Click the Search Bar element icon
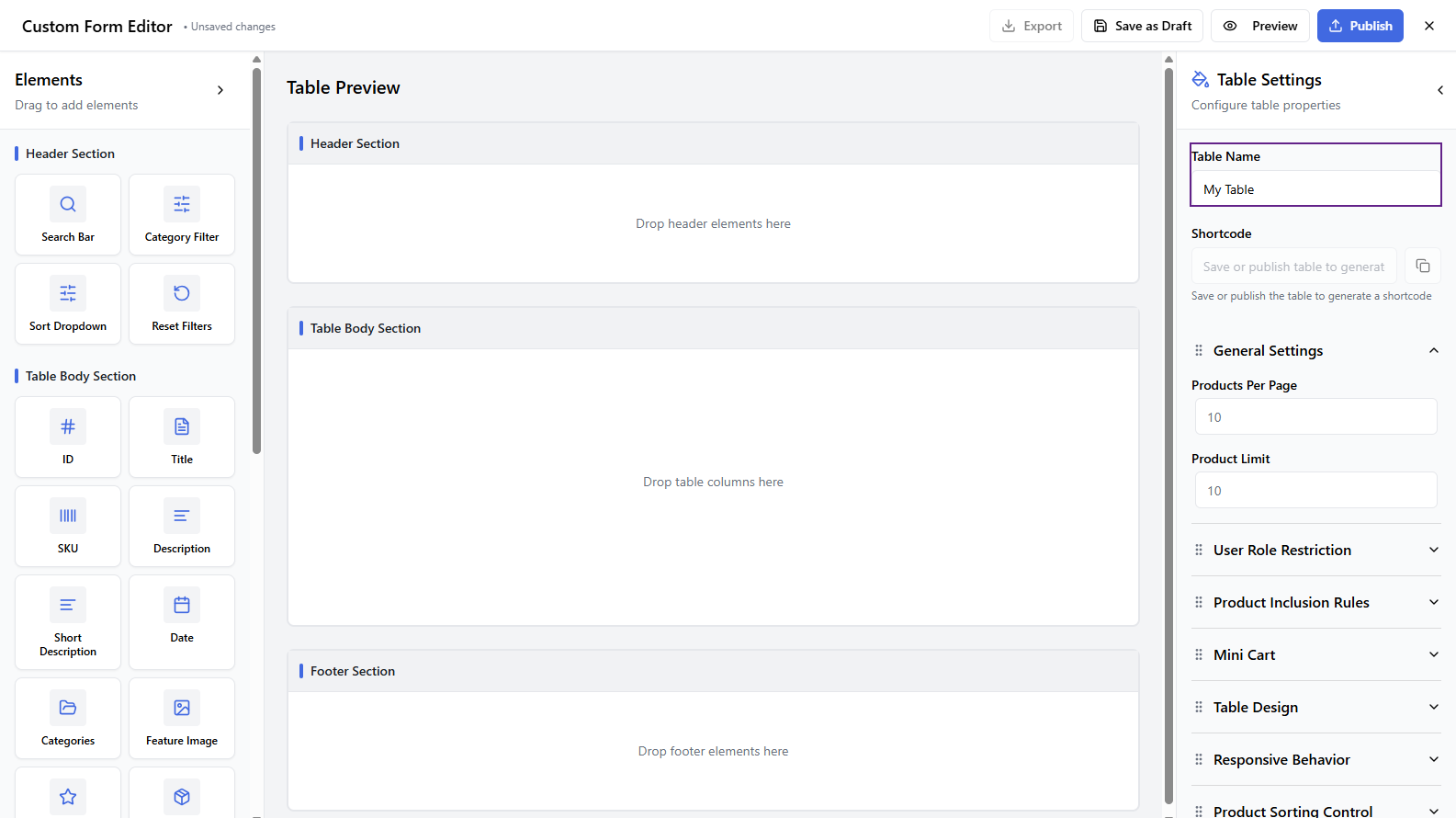Image resolution: width=1456 pixels, height=818 pixels. (x=68, y=204)
